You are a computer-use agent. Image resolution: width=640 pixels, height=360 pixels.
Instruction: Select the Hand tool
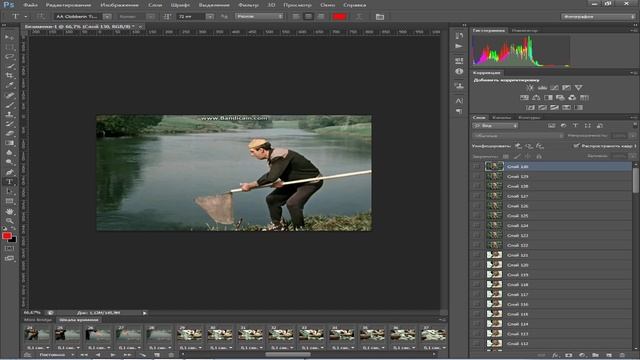(9, 211)
